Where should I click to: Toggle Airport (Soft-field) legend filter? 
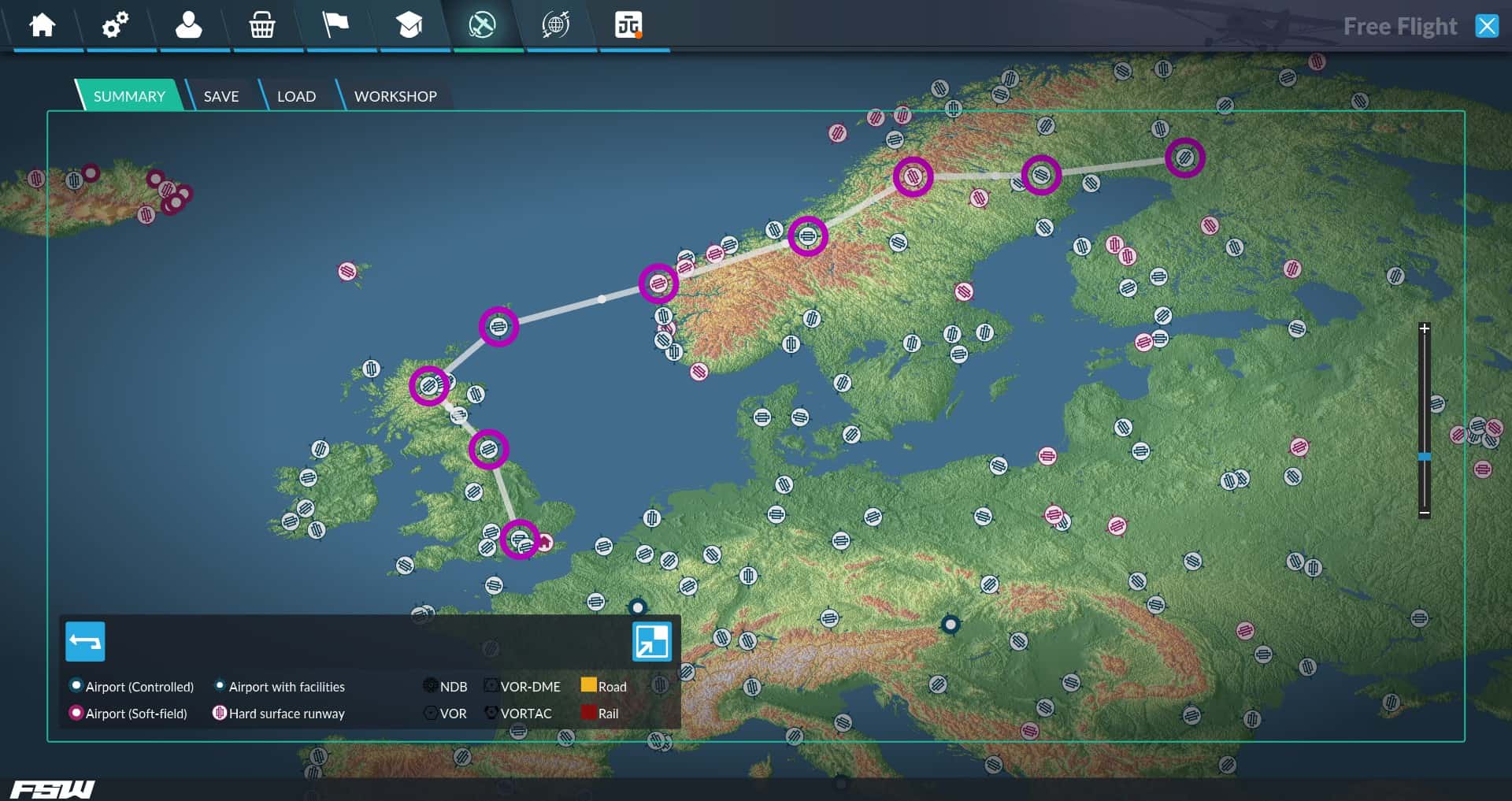coord(128,714)
